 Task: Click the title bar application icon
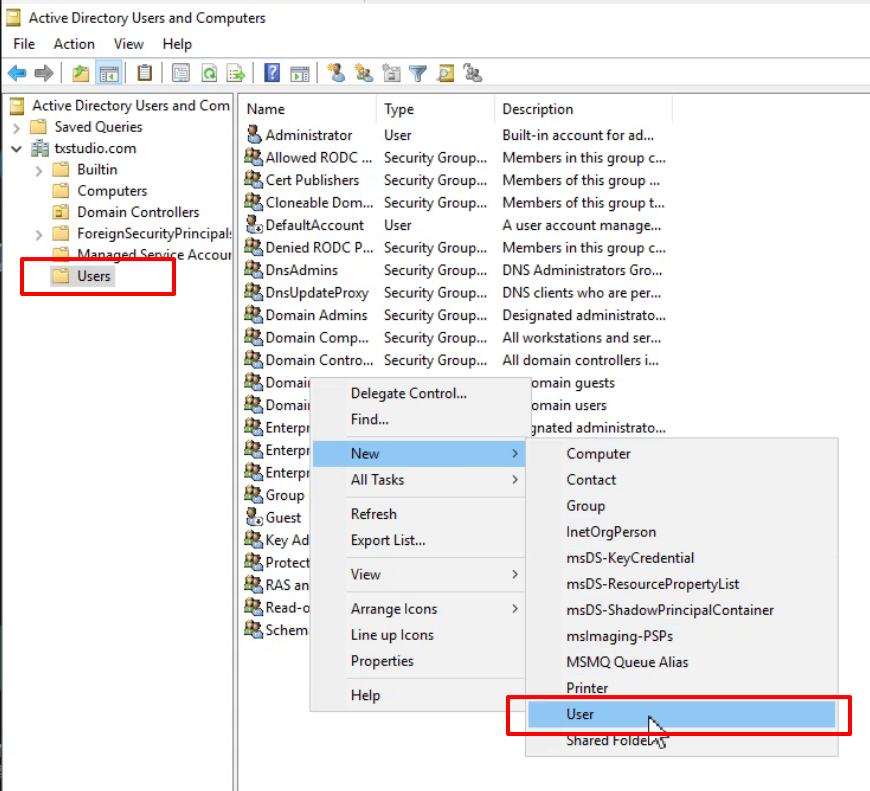[x=14, y=18]
